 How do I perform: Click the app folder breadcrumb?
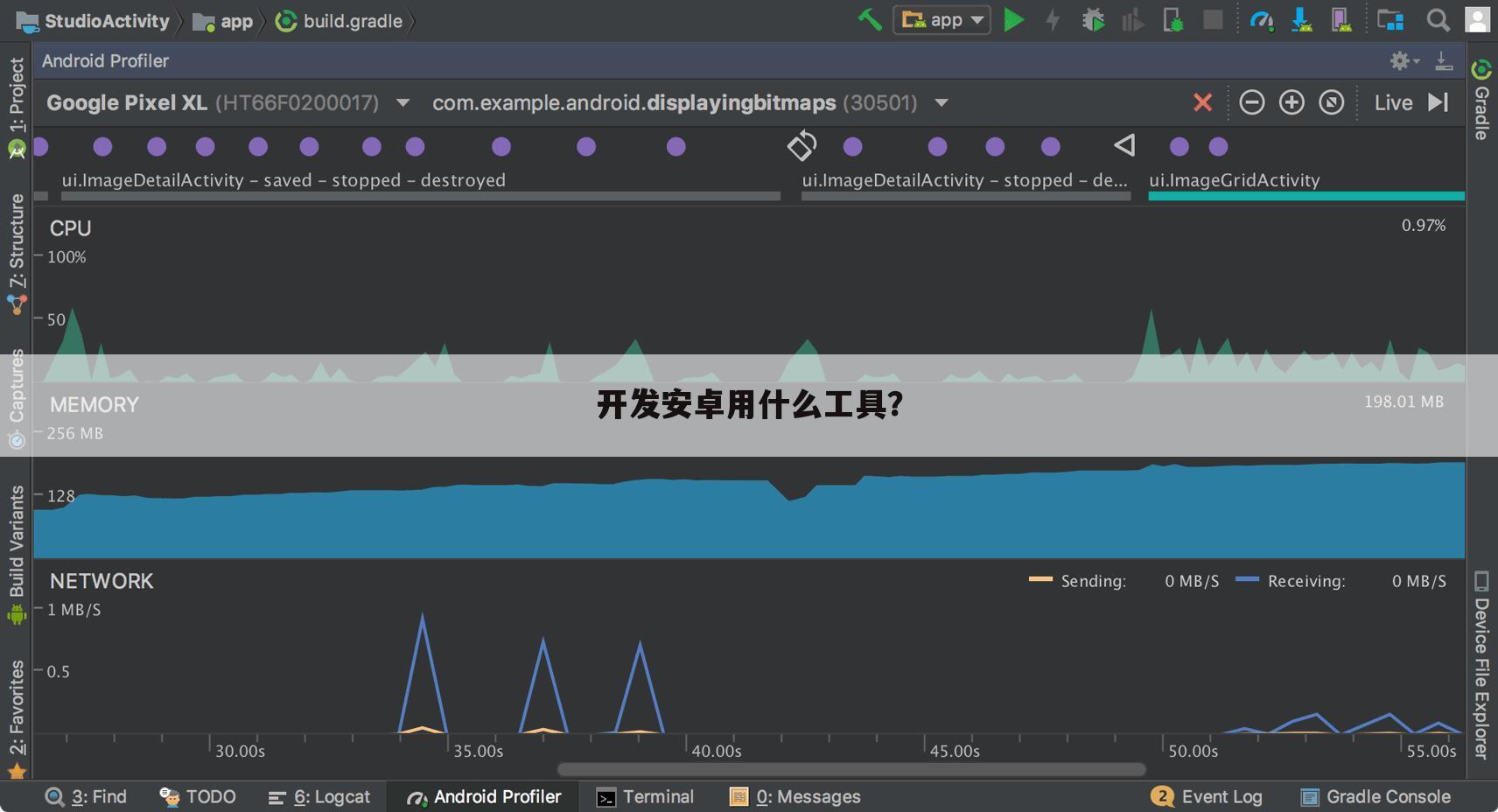(x=223, y=21)
